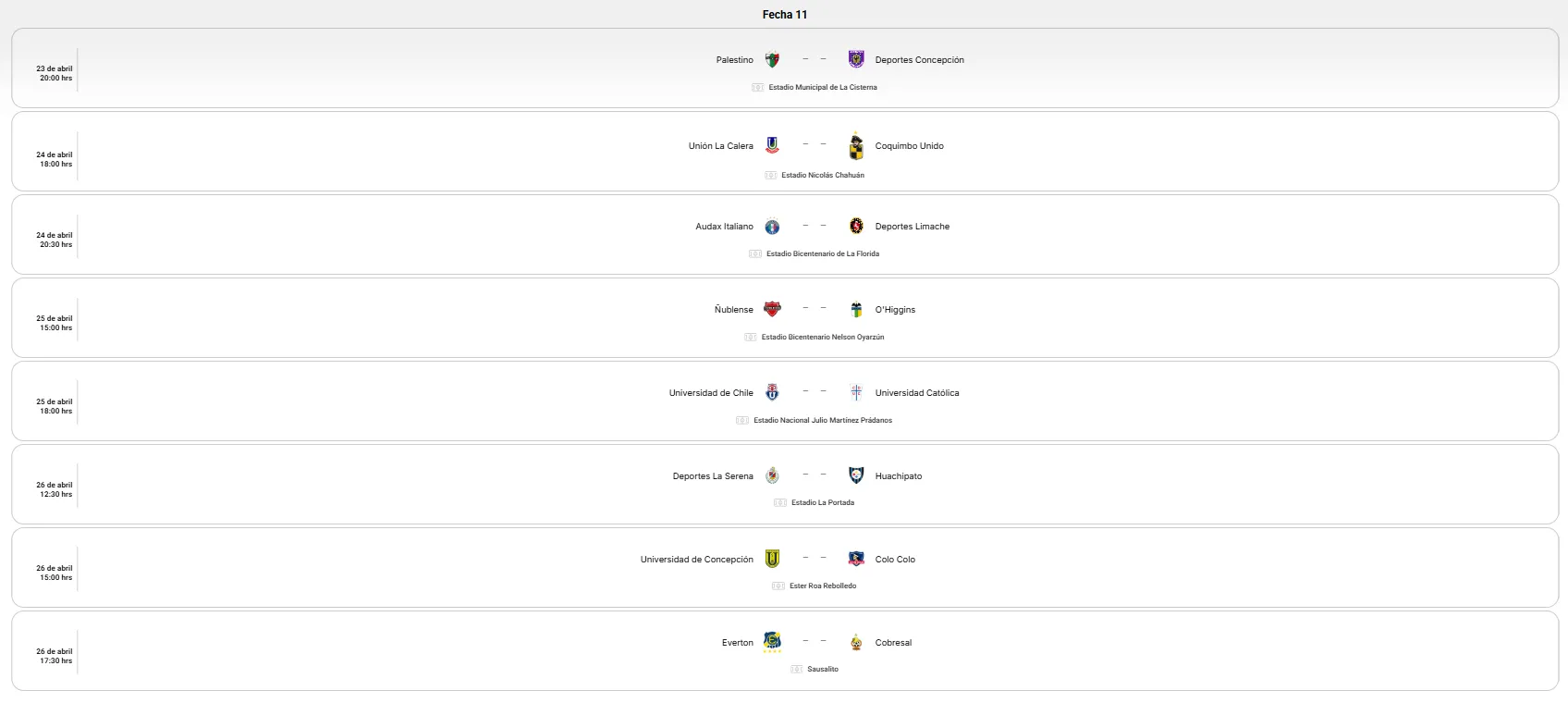Click the Estadio Nacional Julio Martínez Prádanos venue

[822, 420]
